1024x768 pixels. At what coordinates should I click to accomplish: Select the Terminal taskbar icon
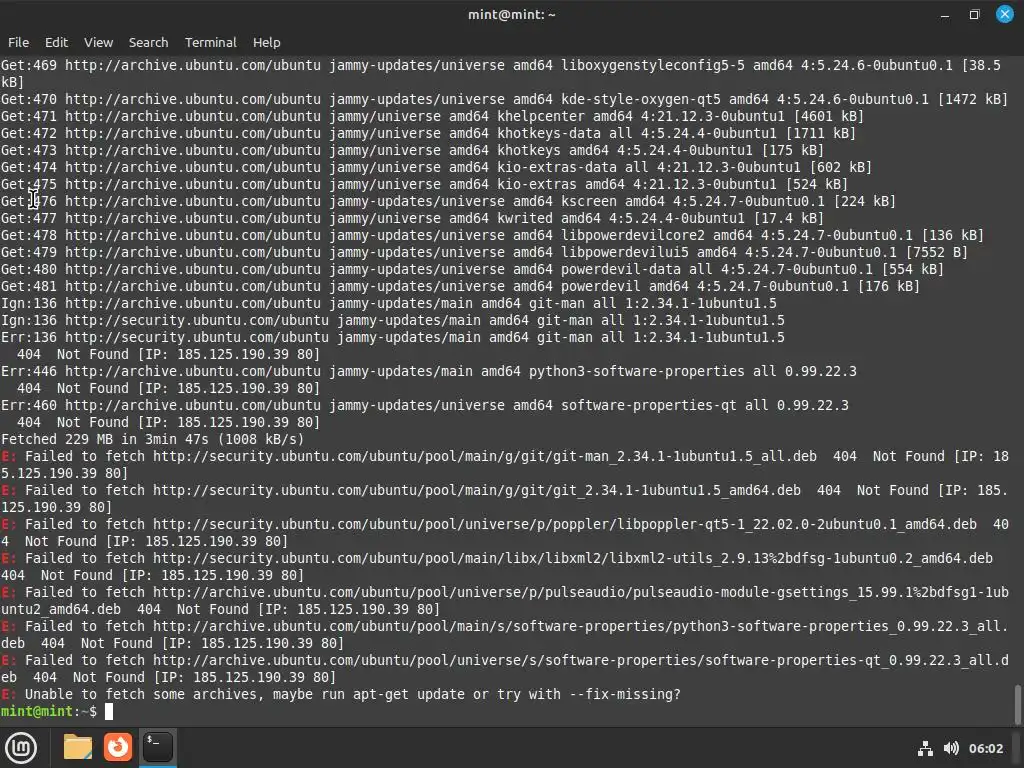pyautogui.click(x=157, y=747)
